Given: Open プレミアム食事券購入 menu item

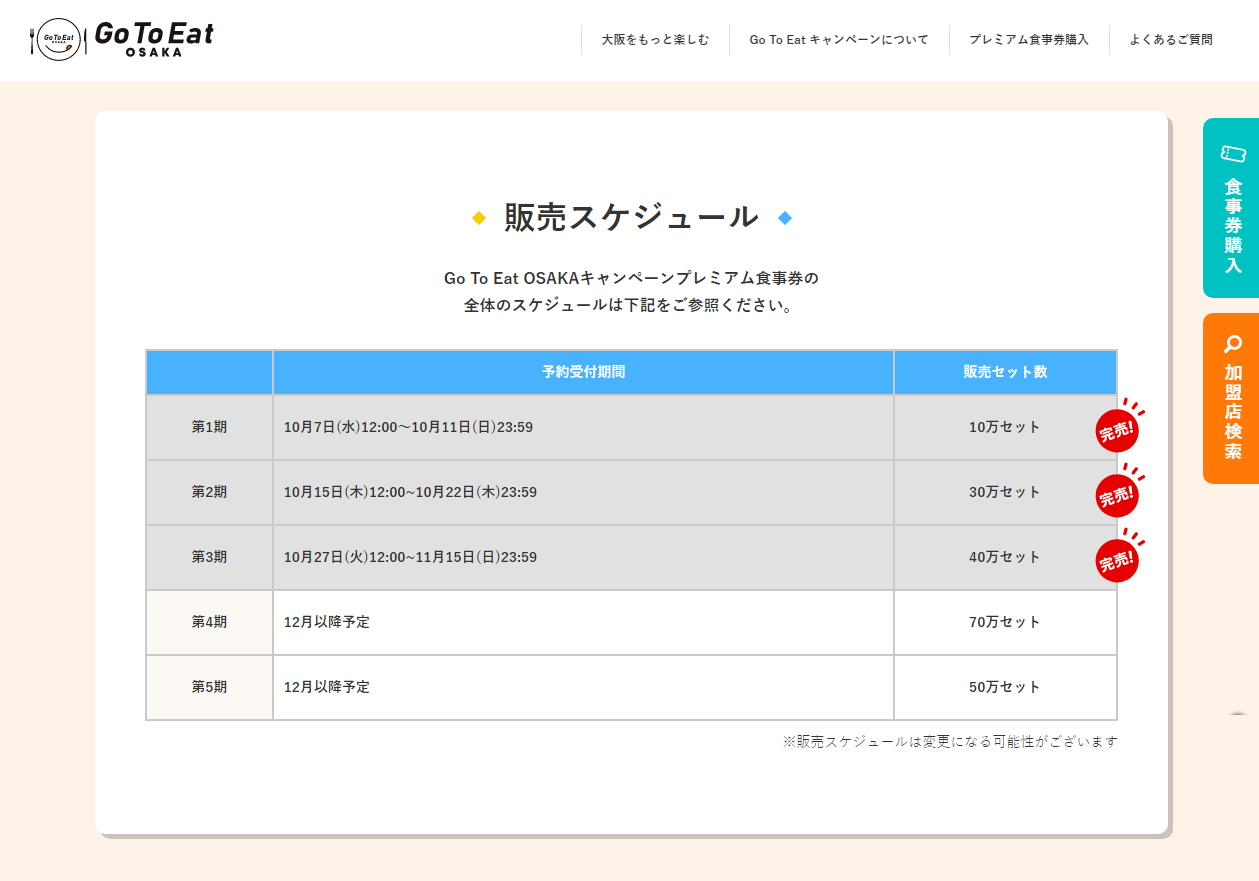Looking at the screenshot, I should point(1029,40).
